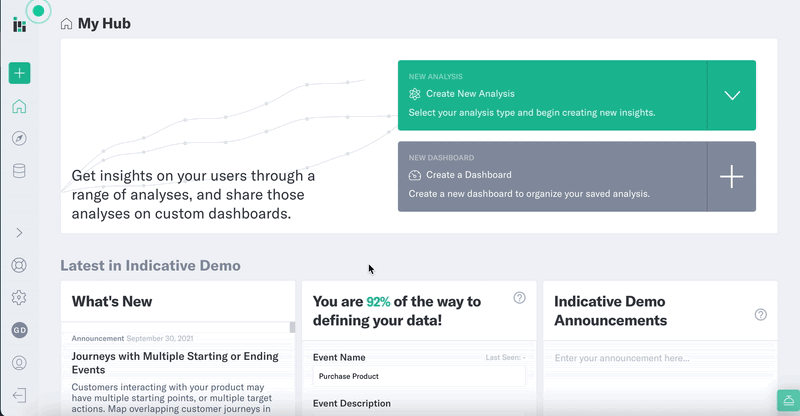Screen dimensions: 800x416
Task: Click the green status circle at top left
Action: [38, 11]
